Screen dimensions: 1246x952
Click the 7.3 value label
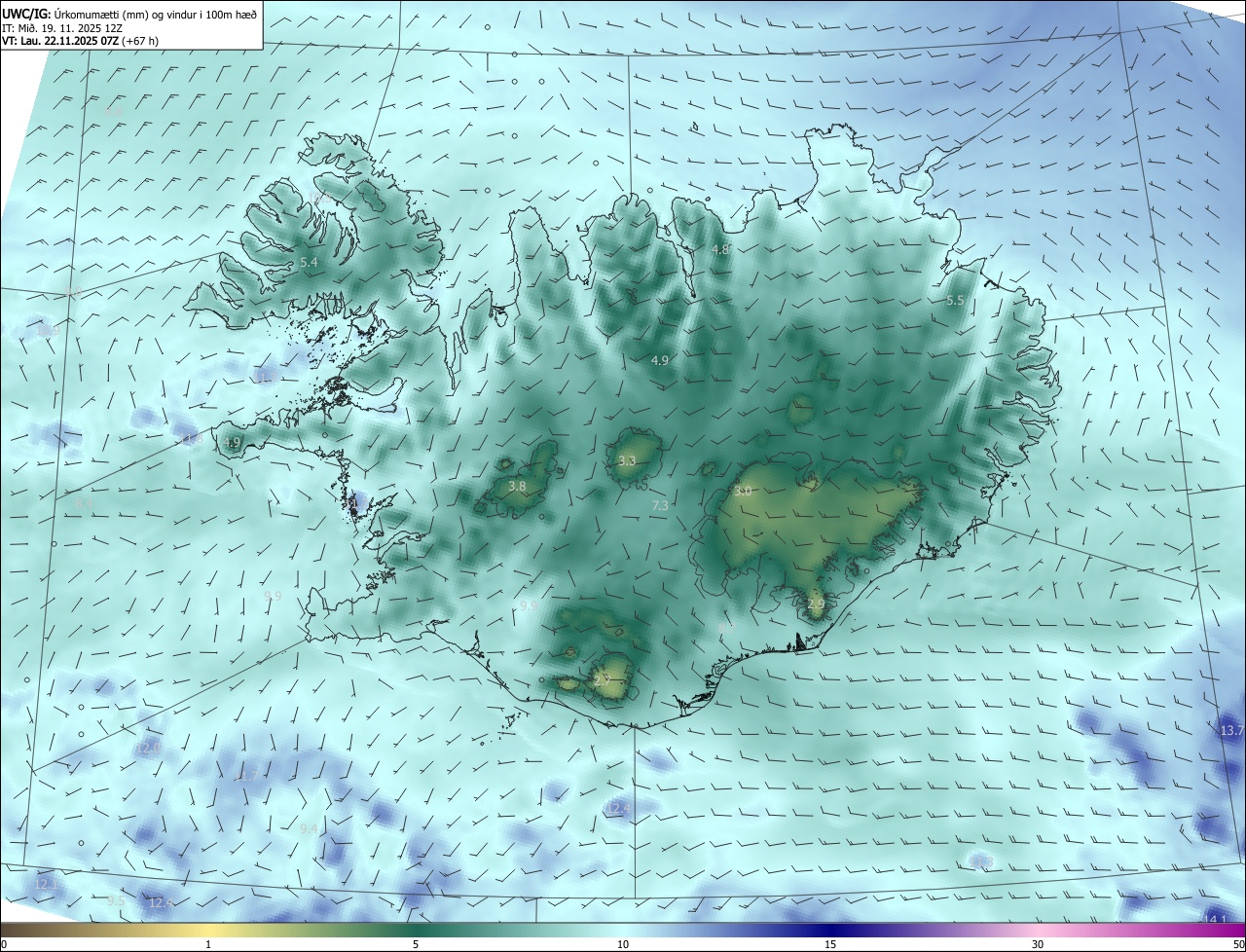[x=659, y=505]
